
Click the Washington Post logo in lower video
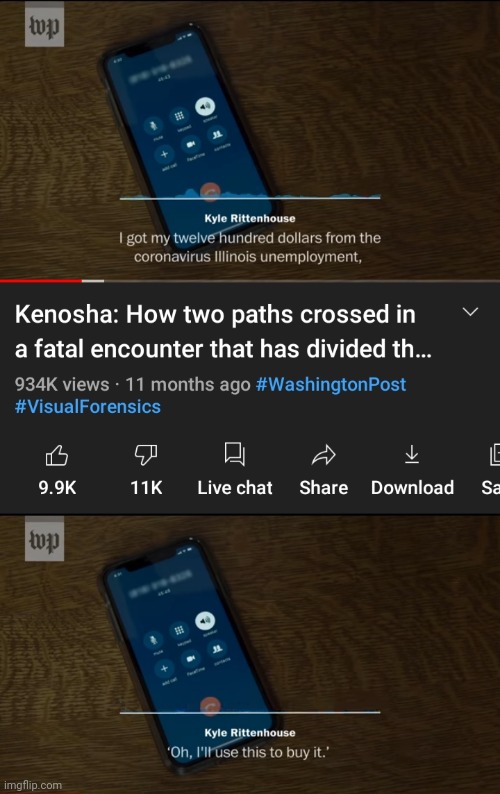pos(45,539)
